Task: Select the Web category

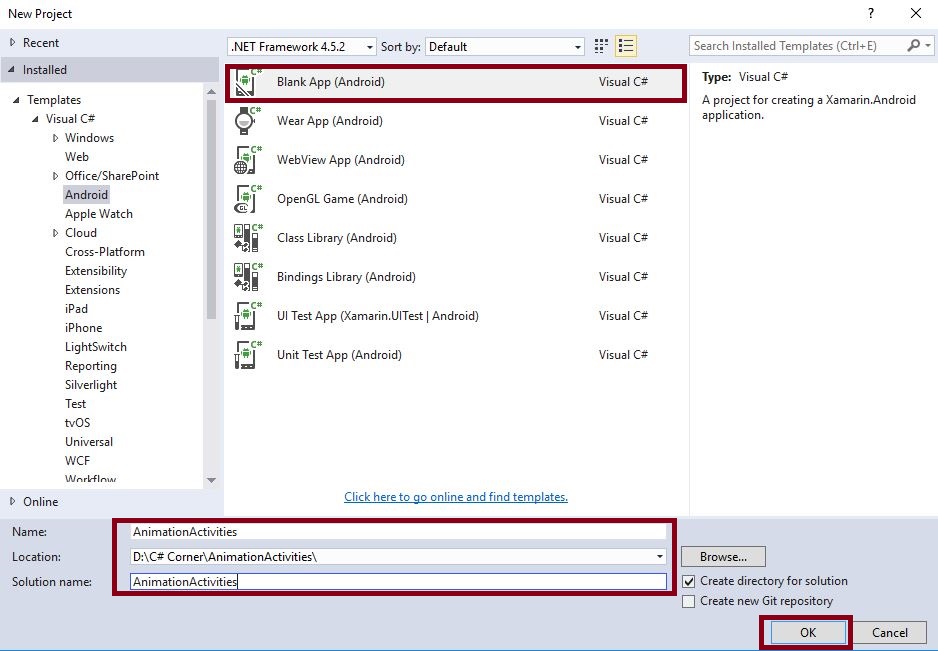Action: [77, 157]
